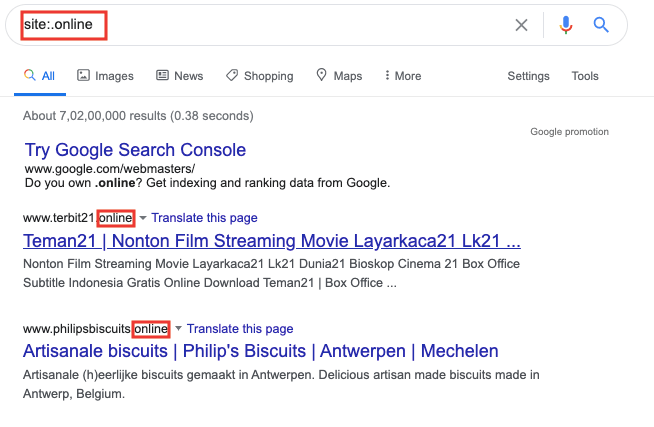The width and height of the screenshot is (654, 427).
Task: Open the Tools menu
Action: coord(585,76)
